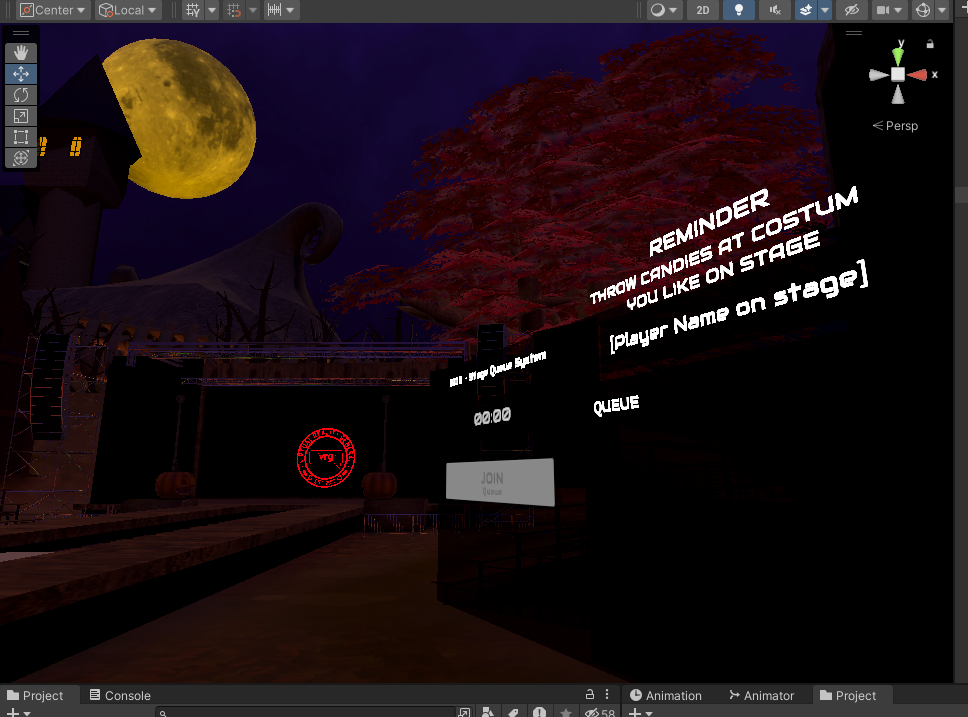Viewport: 968px width, 717px height.
Task: Click the lock icon beside the orientation gizmo
Action: [x=930, y=44]
